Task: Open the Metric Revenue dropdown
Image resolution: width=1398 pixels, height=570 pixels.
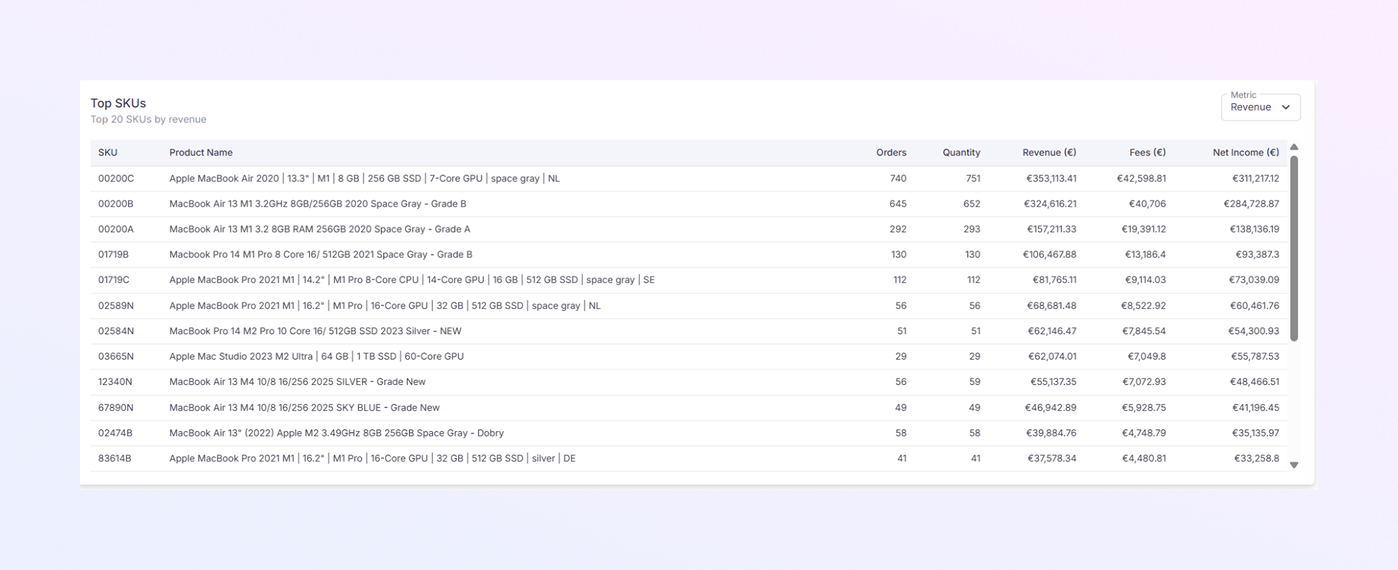Action: 1260,107
